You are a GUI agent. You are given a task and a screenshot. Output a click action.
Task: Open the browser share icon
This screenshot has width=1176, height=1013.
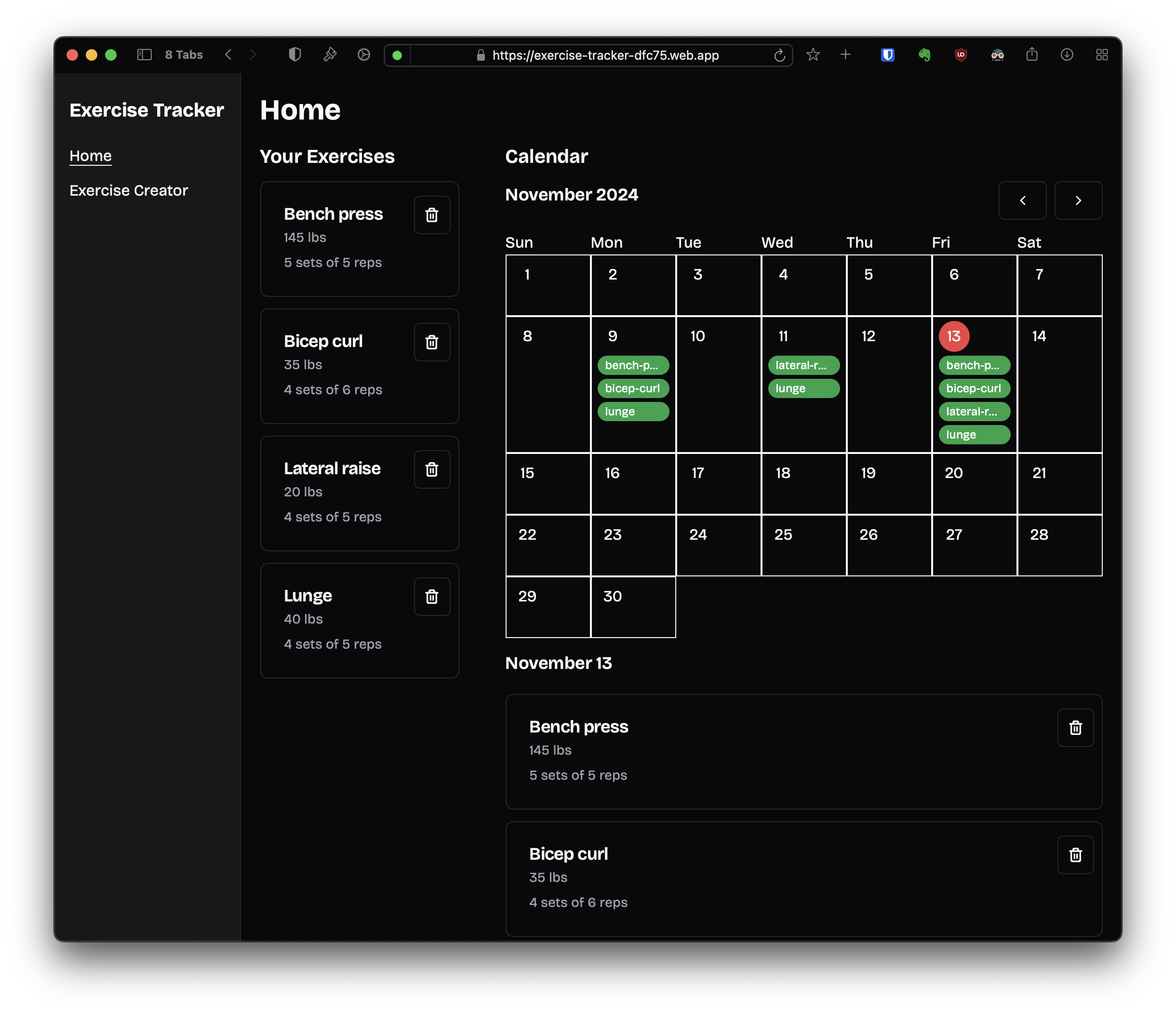1032,55
